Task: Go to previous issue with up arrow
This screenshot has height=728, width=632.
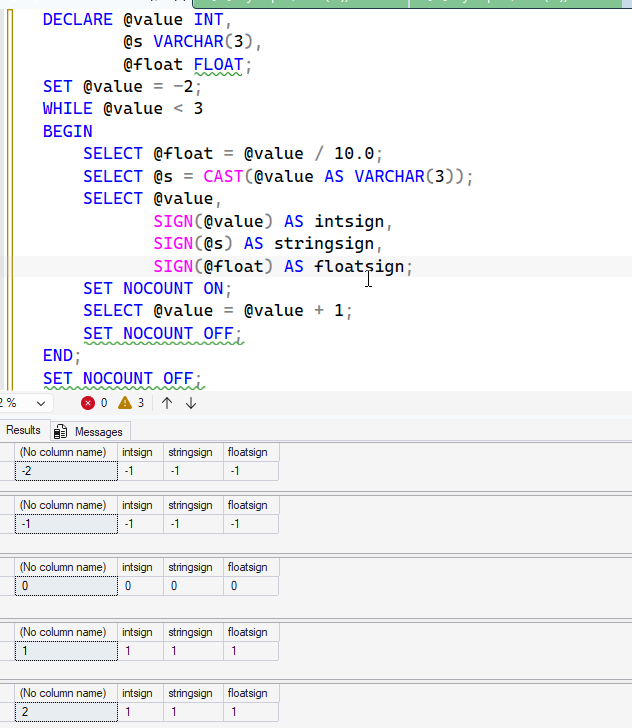Action: (x=167, y=403)
